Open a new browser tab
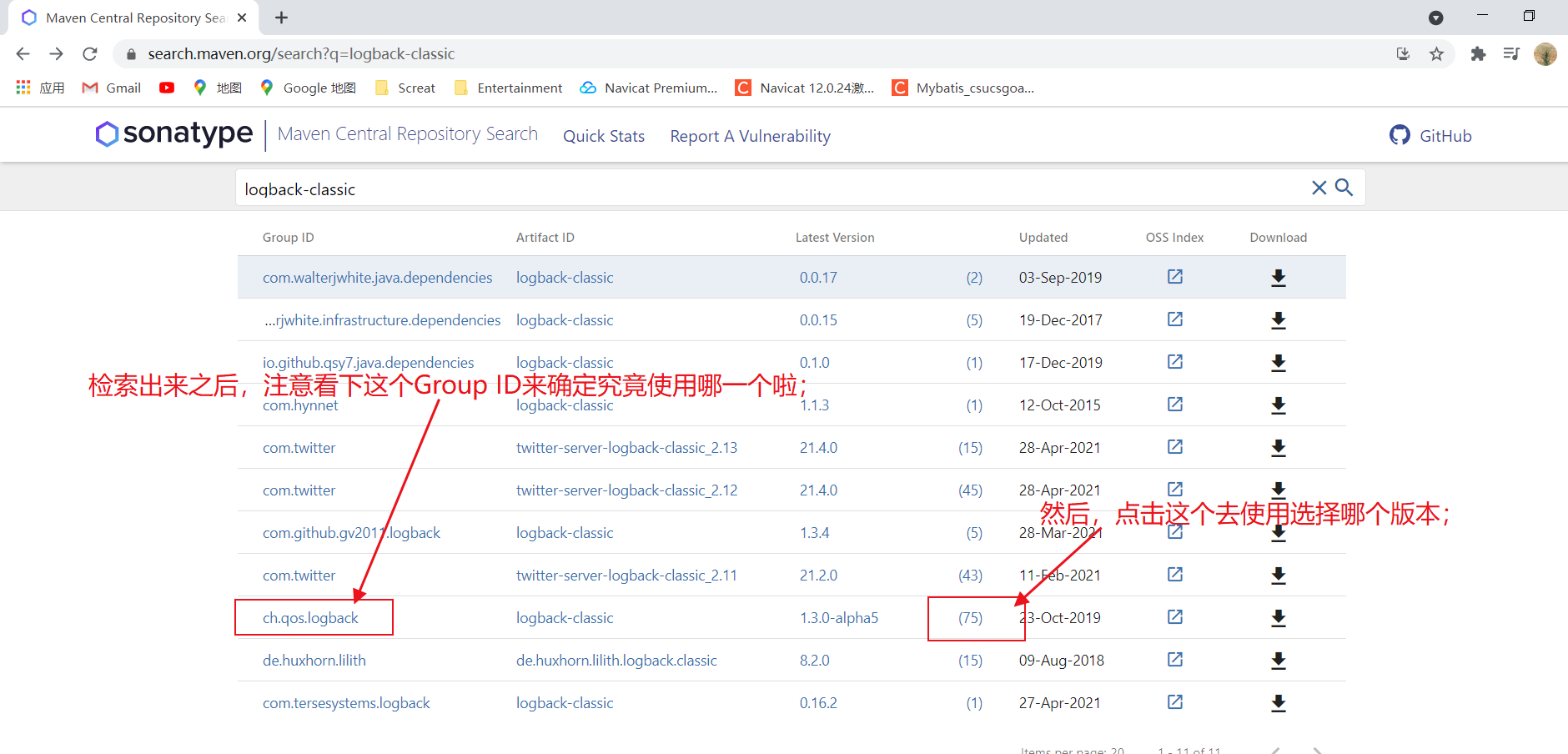 (282, 18)
